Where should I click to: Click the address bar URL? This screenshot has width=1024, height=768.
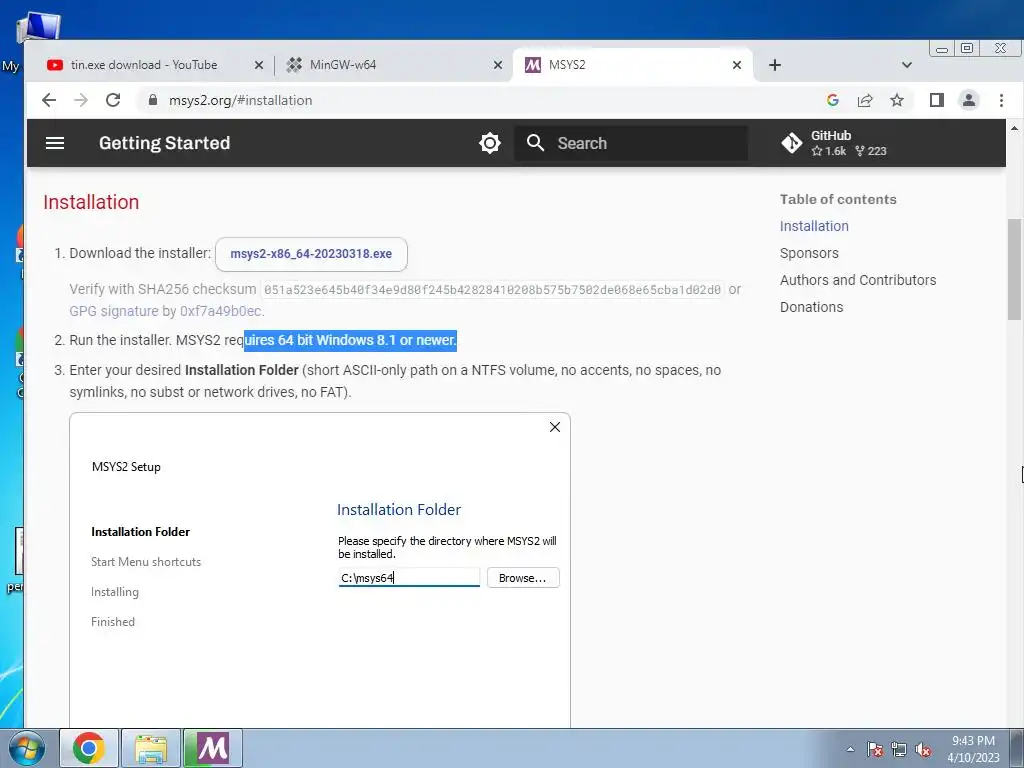240,101
